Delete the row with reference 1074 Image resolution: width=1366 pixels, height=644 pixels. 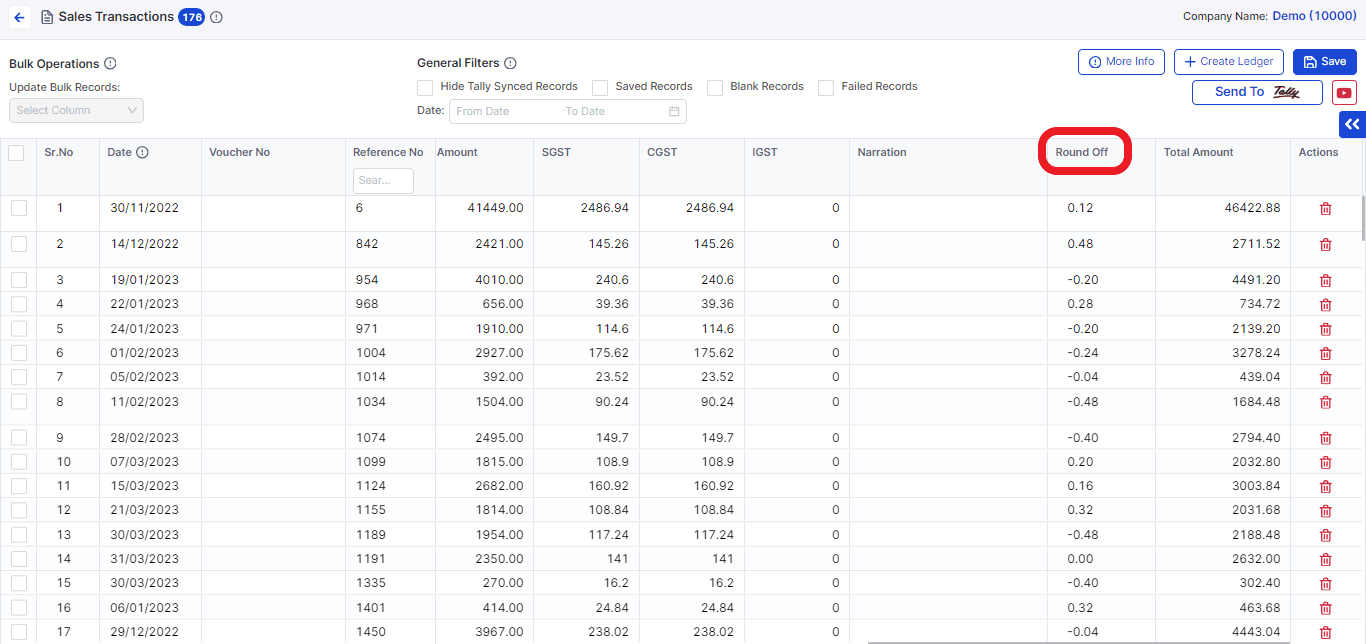(x=1326, y=438)
